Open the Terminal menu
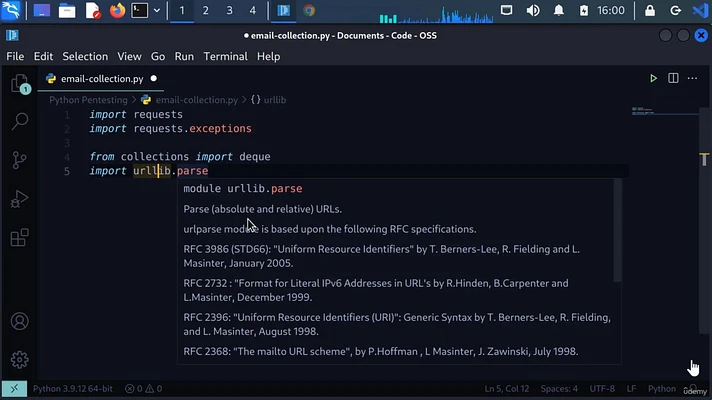Image resolution: width=712 pixels, height=400 pixels. (225, 57)
